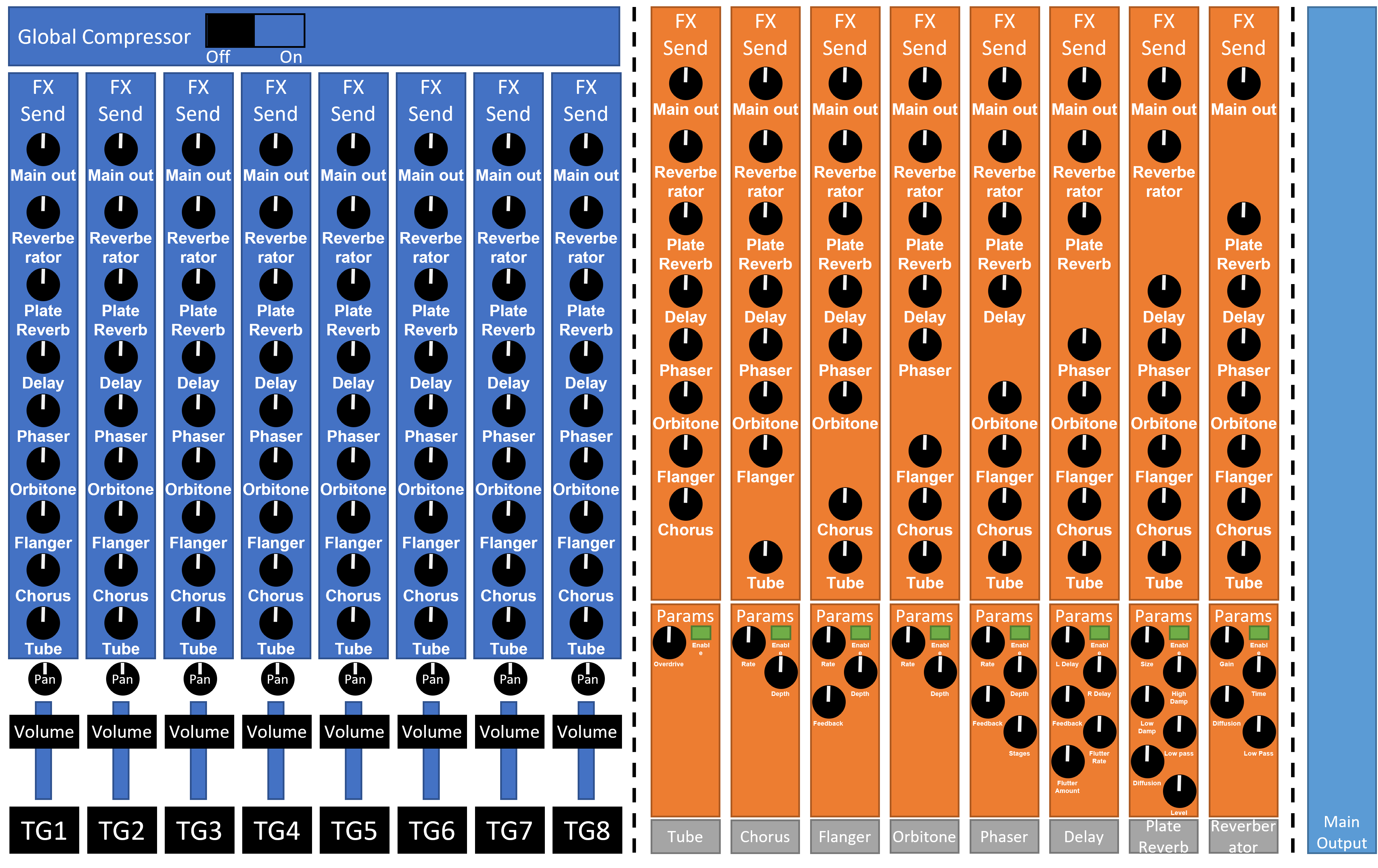The image size is (1378, 868).
Task: Click TG2 channel's Reverberator send knob
Action: click(x=121, y=212)
